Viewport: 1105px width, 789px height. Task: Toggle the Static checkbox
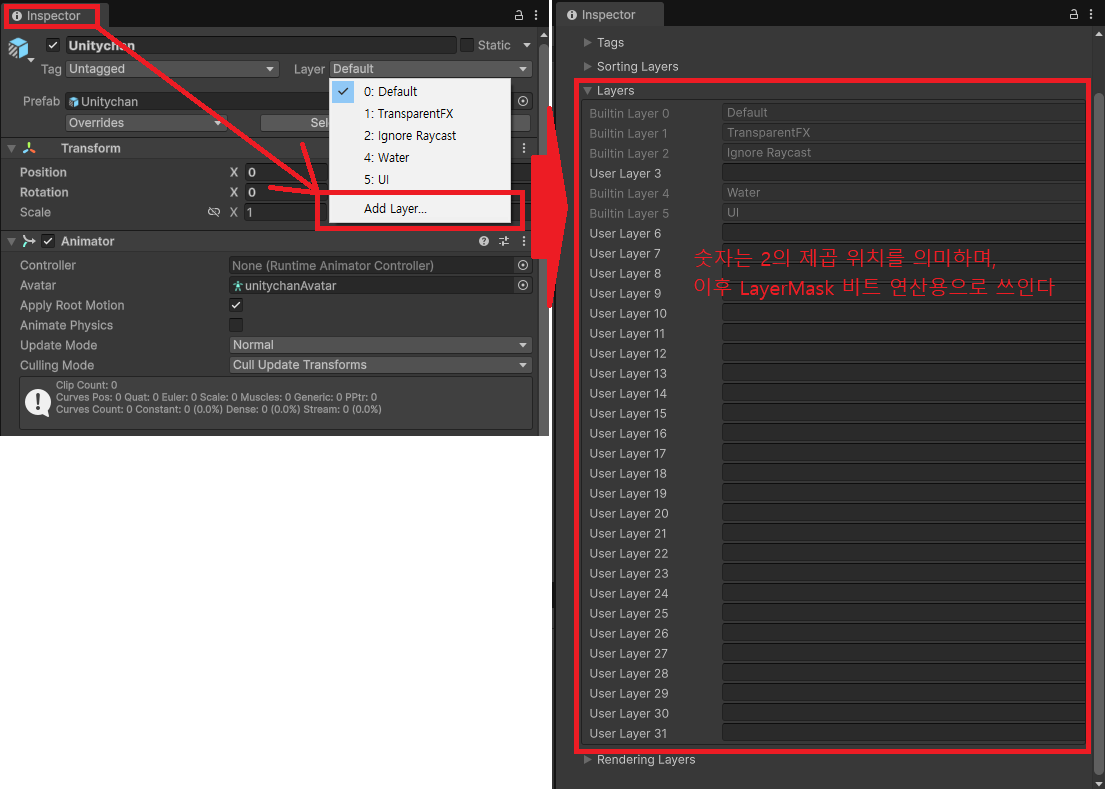point(467,45)
